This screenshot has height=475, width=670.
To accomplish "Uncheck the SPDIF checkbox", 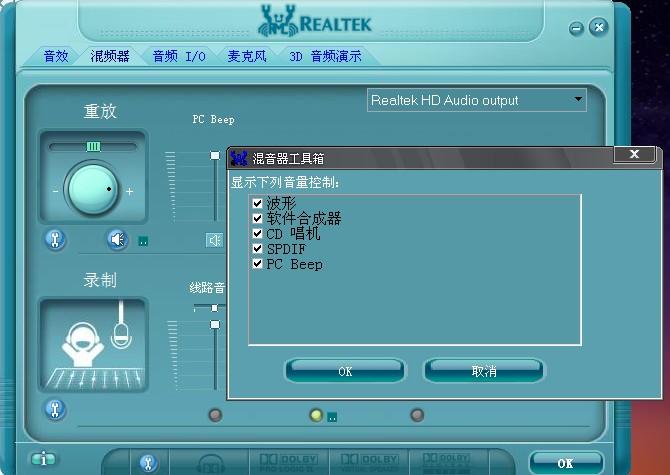I will click(x=257, y=248).
